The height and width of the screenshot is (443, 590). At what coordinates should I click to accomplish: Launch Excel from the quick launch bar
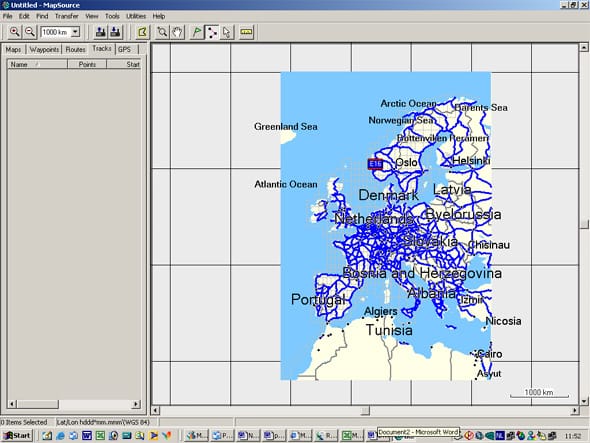[100, 435]
